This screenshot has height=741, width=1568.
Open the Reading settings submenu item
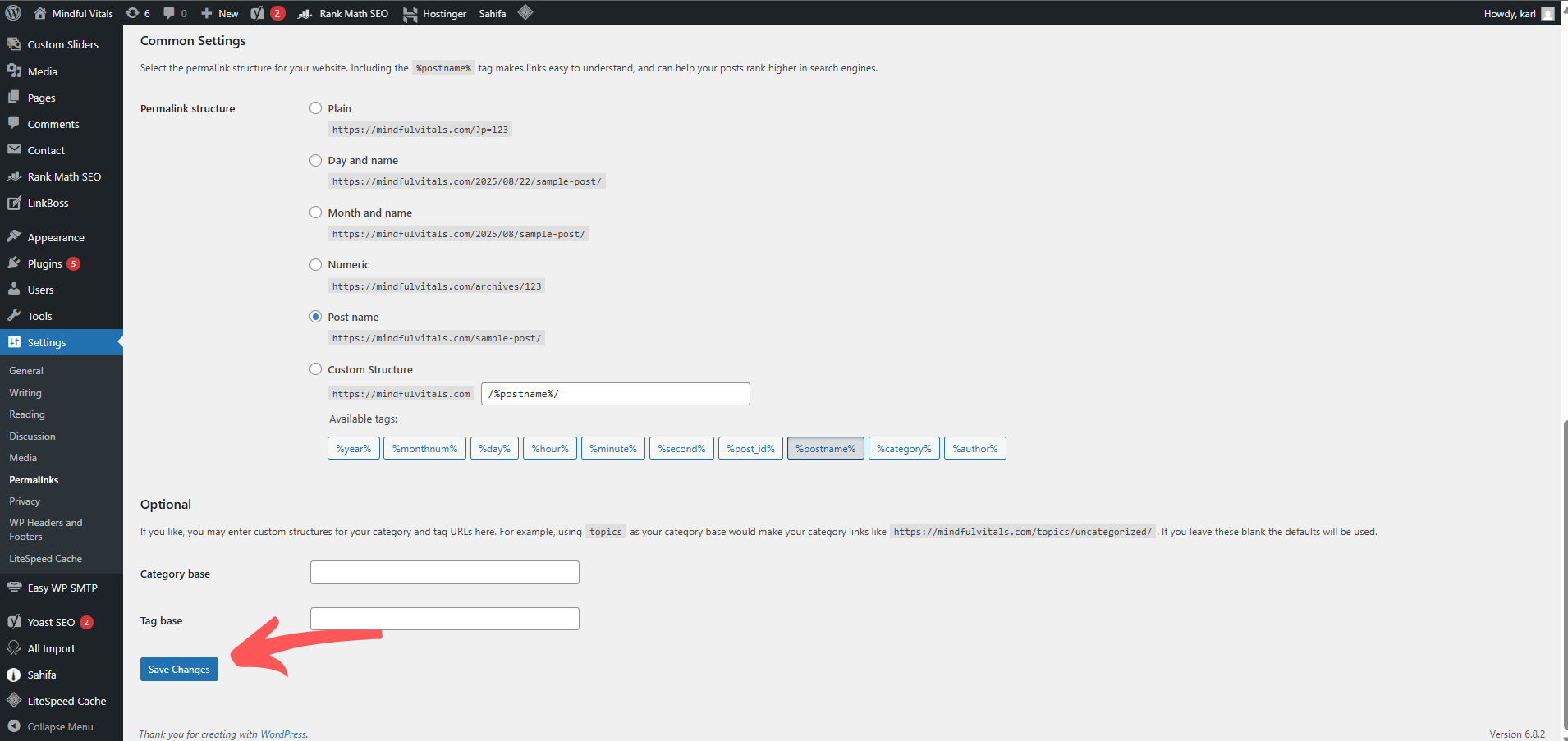pyautogui.click(x=27, y=414)
